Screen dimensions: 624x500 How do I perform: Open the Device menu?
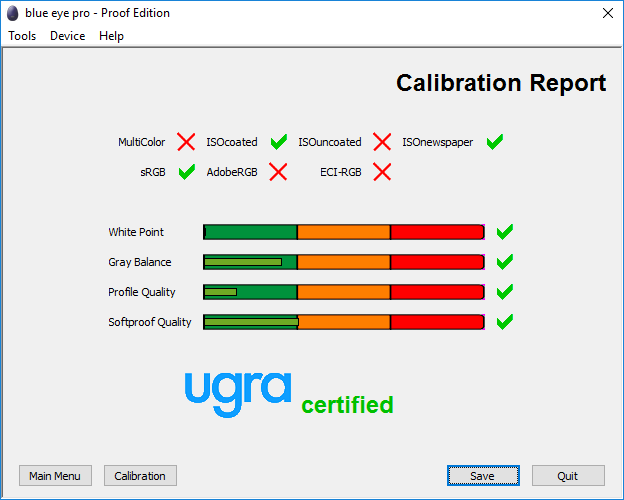(x=68, y=36)
